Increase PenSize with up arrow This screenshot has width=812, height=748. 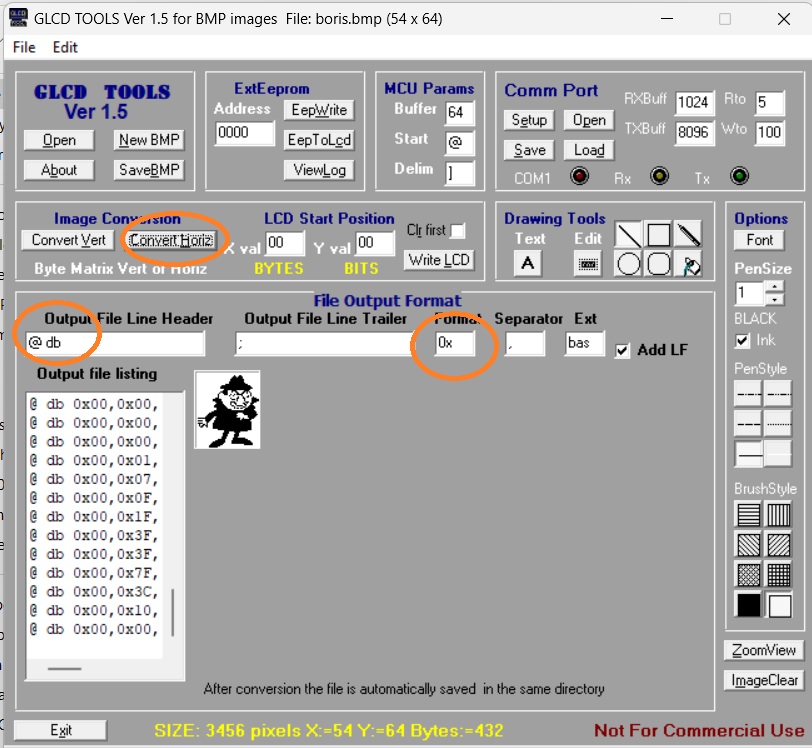(x=772, y=287)
